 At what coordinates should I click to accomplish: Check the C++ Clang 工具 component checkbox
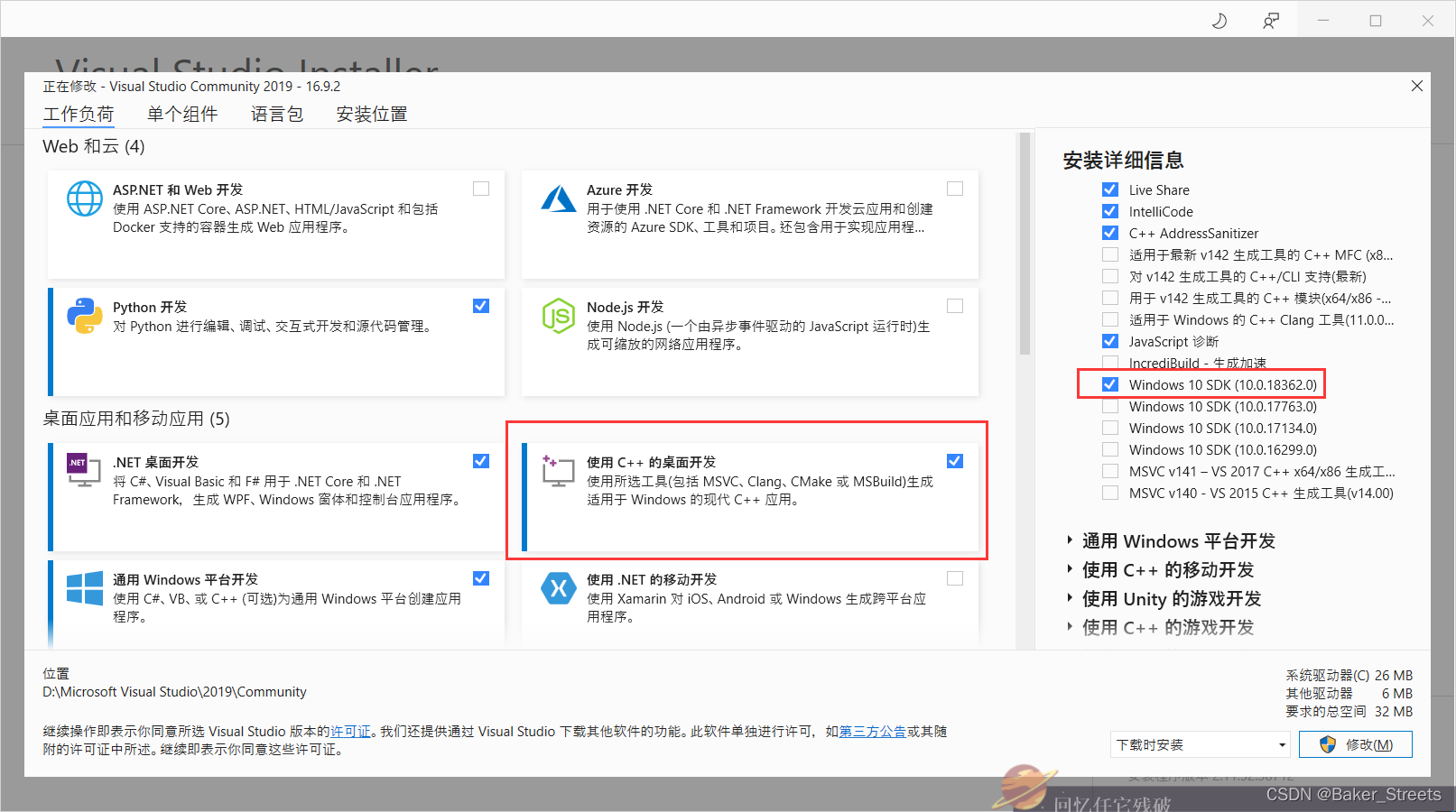tap(1110, 319)
